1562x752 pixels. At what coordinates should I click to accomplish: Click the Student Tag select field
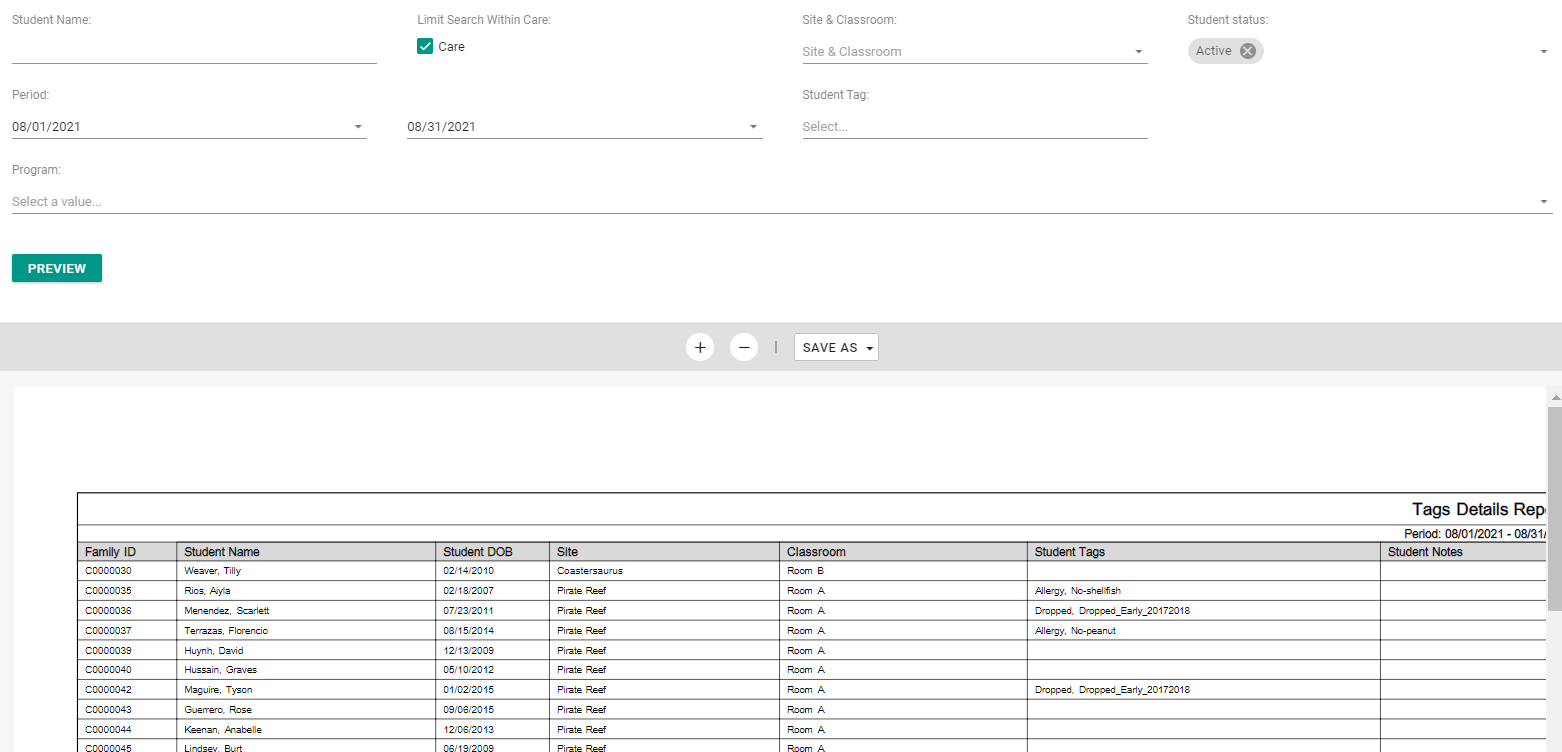point(975,127)
